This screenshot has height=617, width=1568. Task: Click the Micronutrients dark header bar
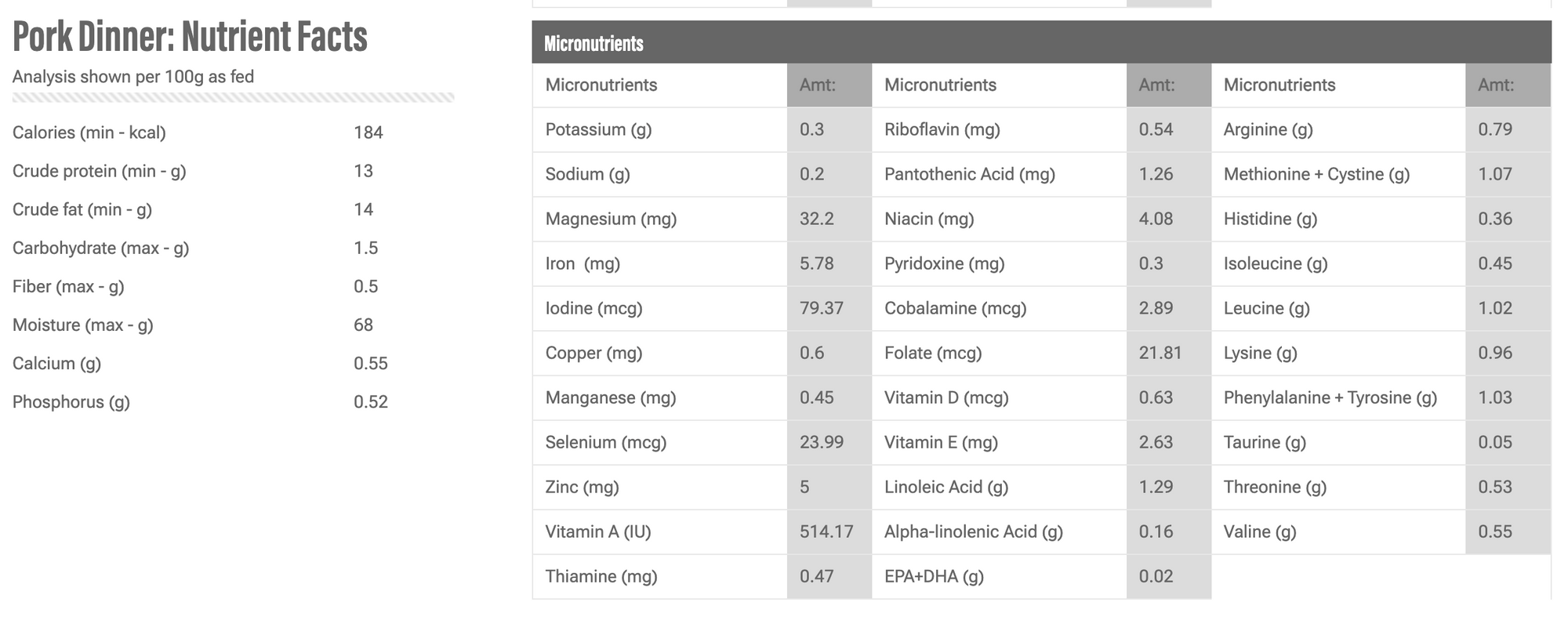1041,42
